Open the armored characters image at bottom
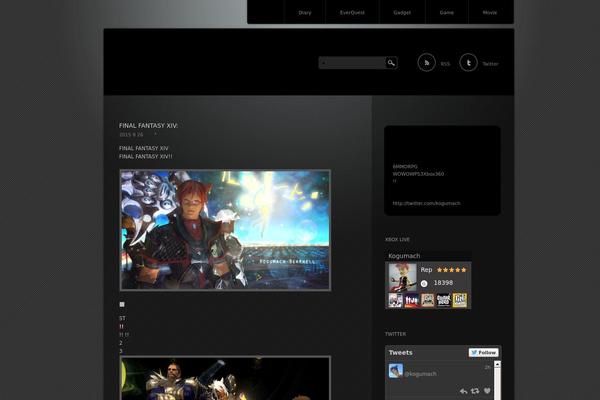The width and height of the screenshot is (600, 400). pos(225,378)
